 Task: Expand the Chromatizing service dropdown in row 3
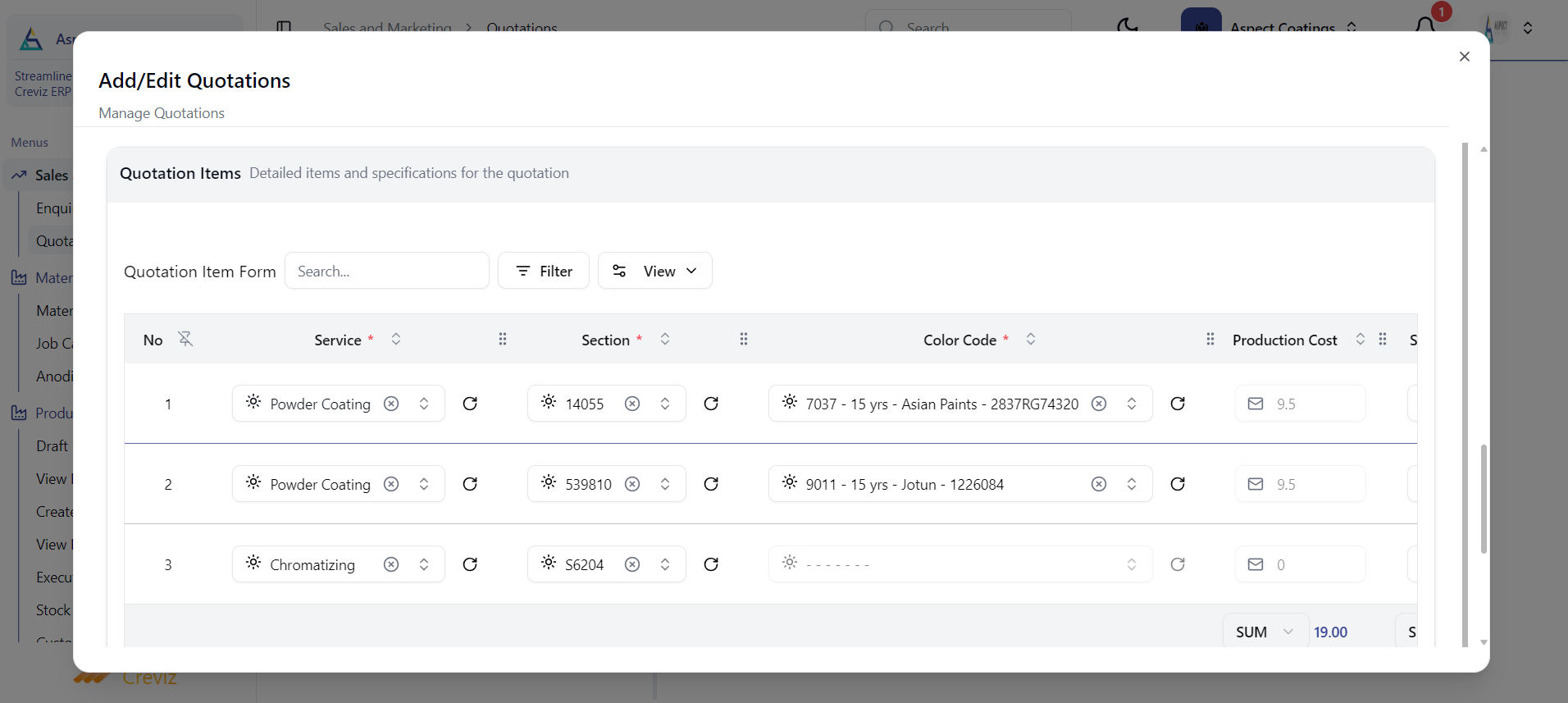(424, 564)
